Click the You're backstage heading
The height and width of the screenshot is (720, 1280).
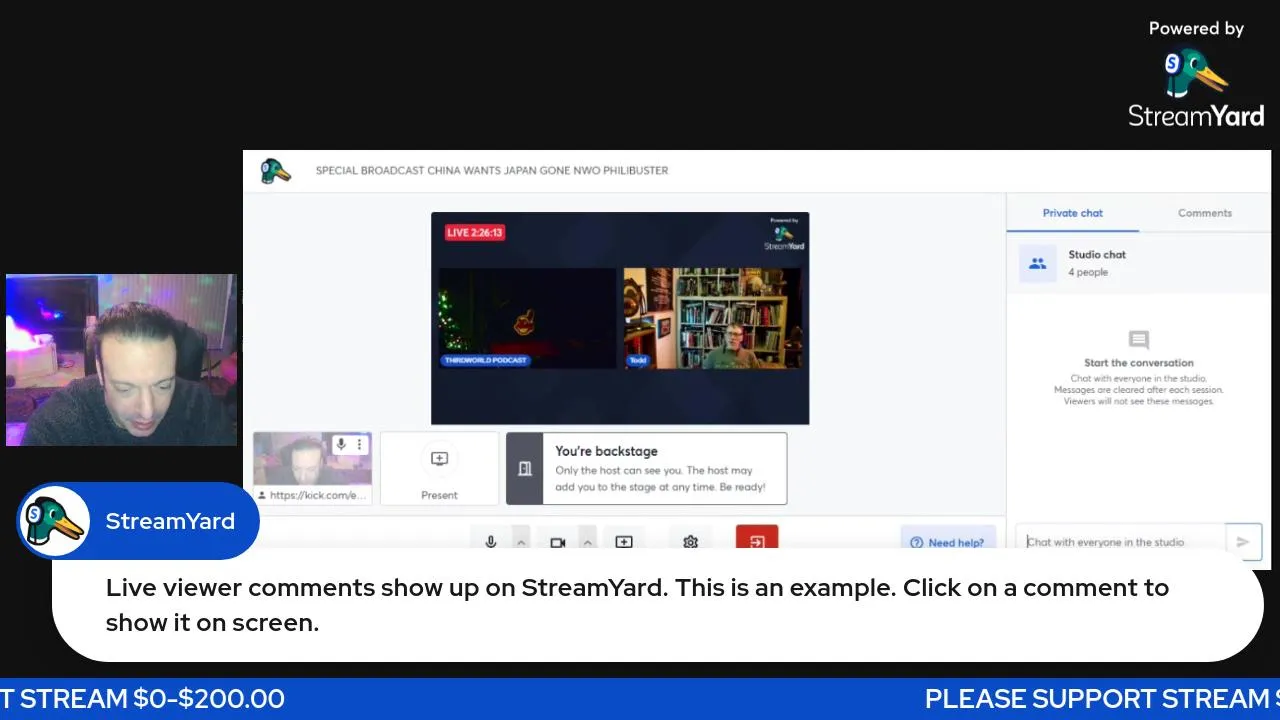click(x=606, y=451)
